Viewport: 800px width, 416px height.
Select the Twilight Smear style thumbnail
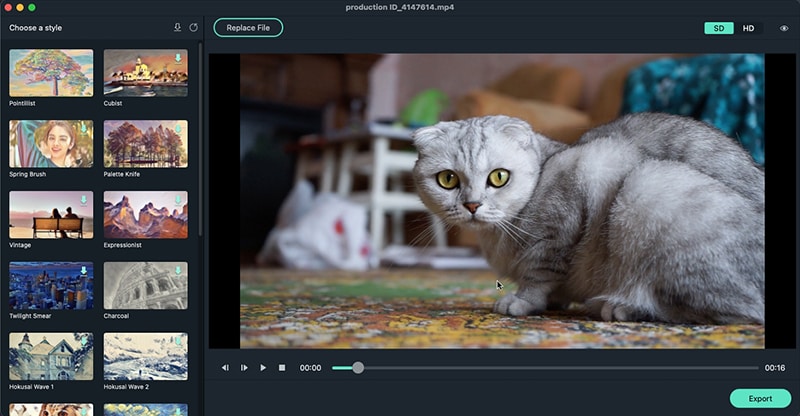(51, 285)
